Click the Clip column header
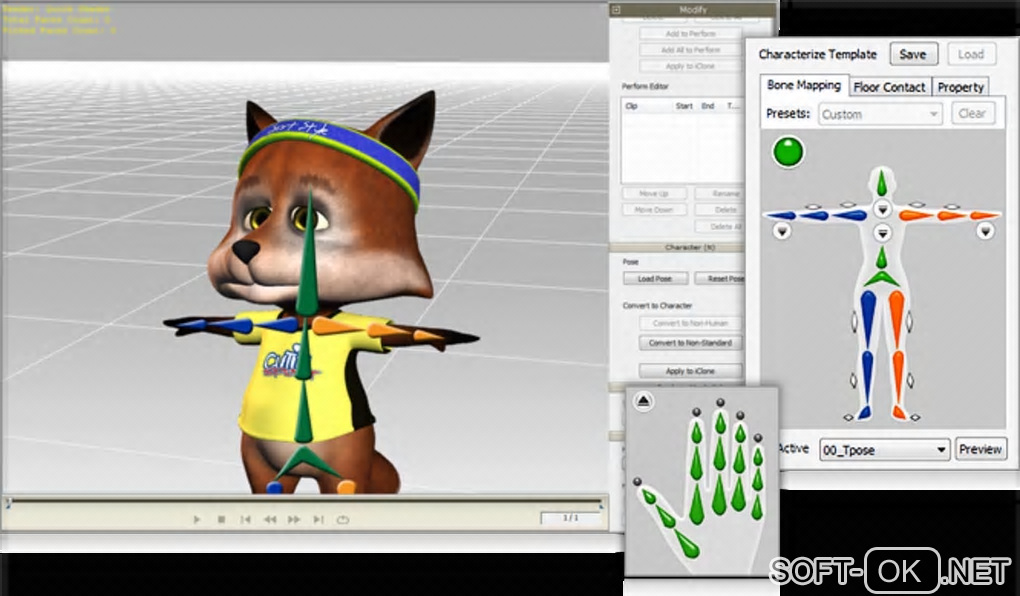Screen dimensions: 1020x596 [x=631, y=106]
